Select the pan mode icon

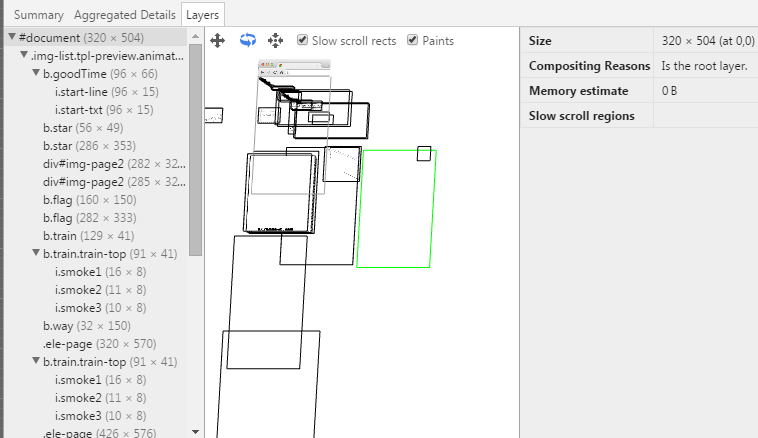tap(218, 41)
